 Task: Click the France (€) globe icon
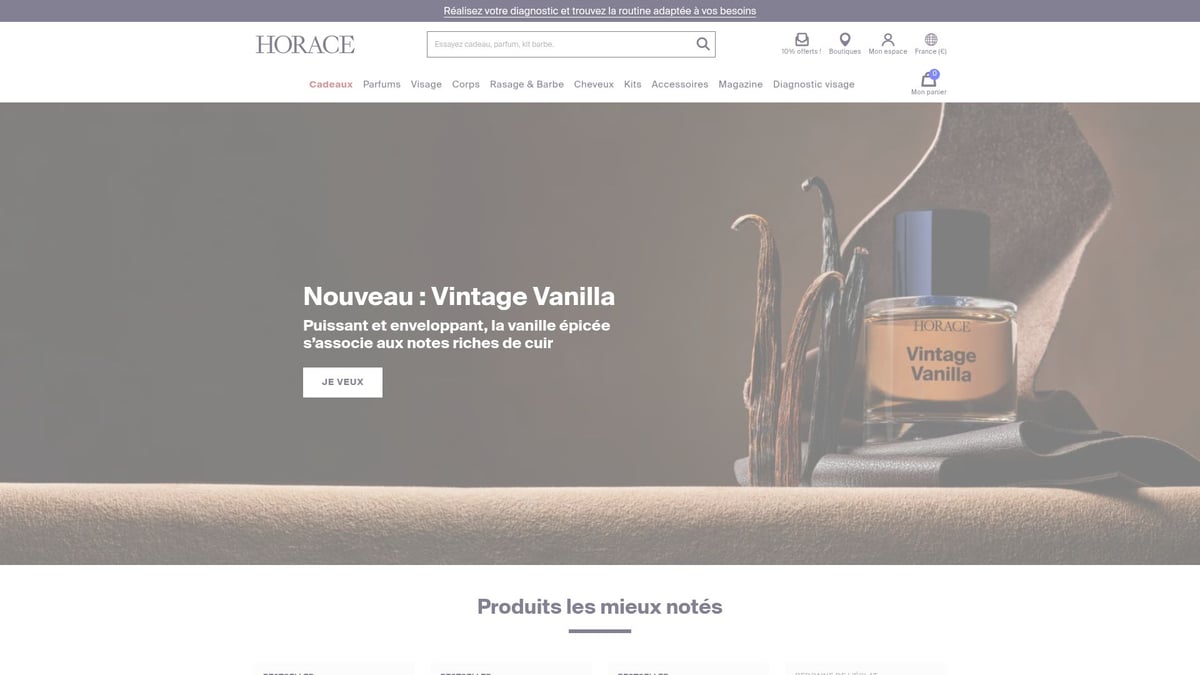click(x=931, y=40)
